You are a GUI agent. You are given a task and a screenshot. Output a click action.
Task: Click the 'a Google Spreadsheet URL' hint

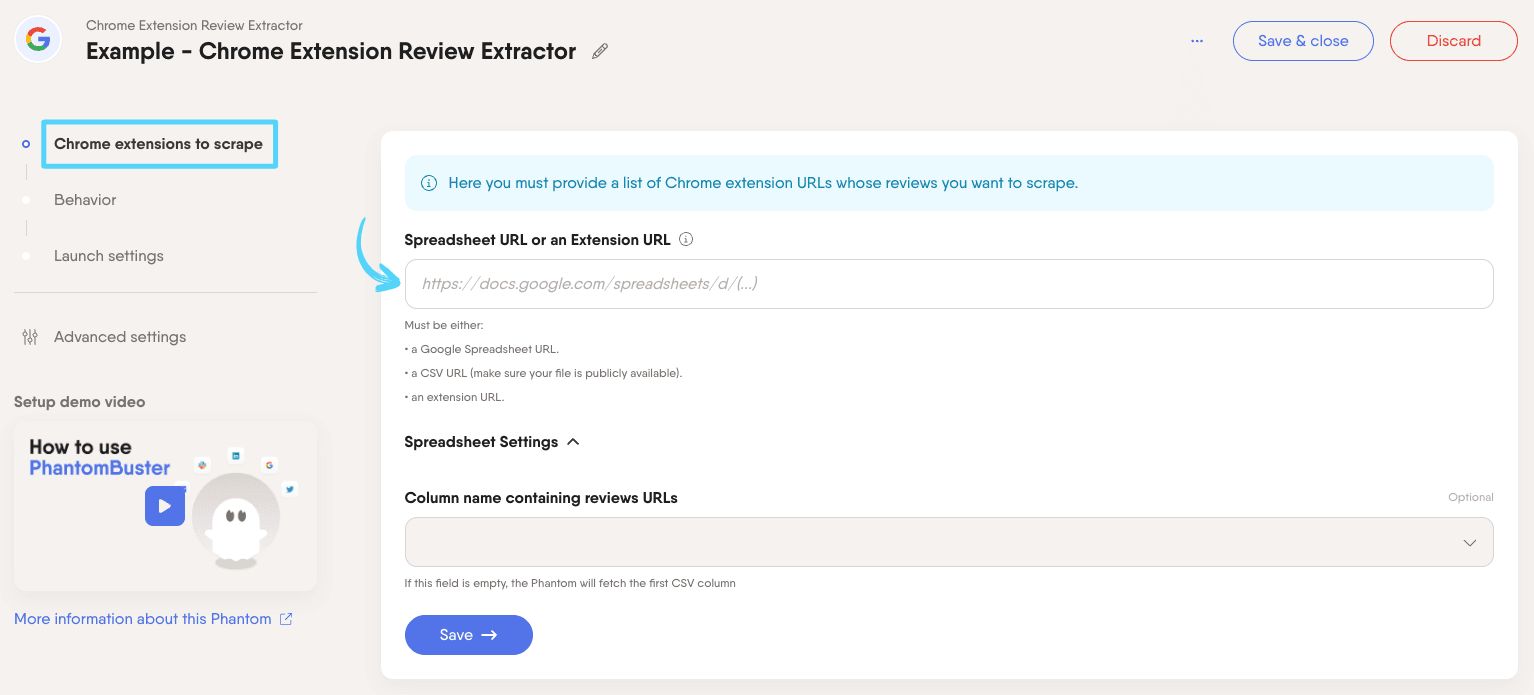coord(482,349)
